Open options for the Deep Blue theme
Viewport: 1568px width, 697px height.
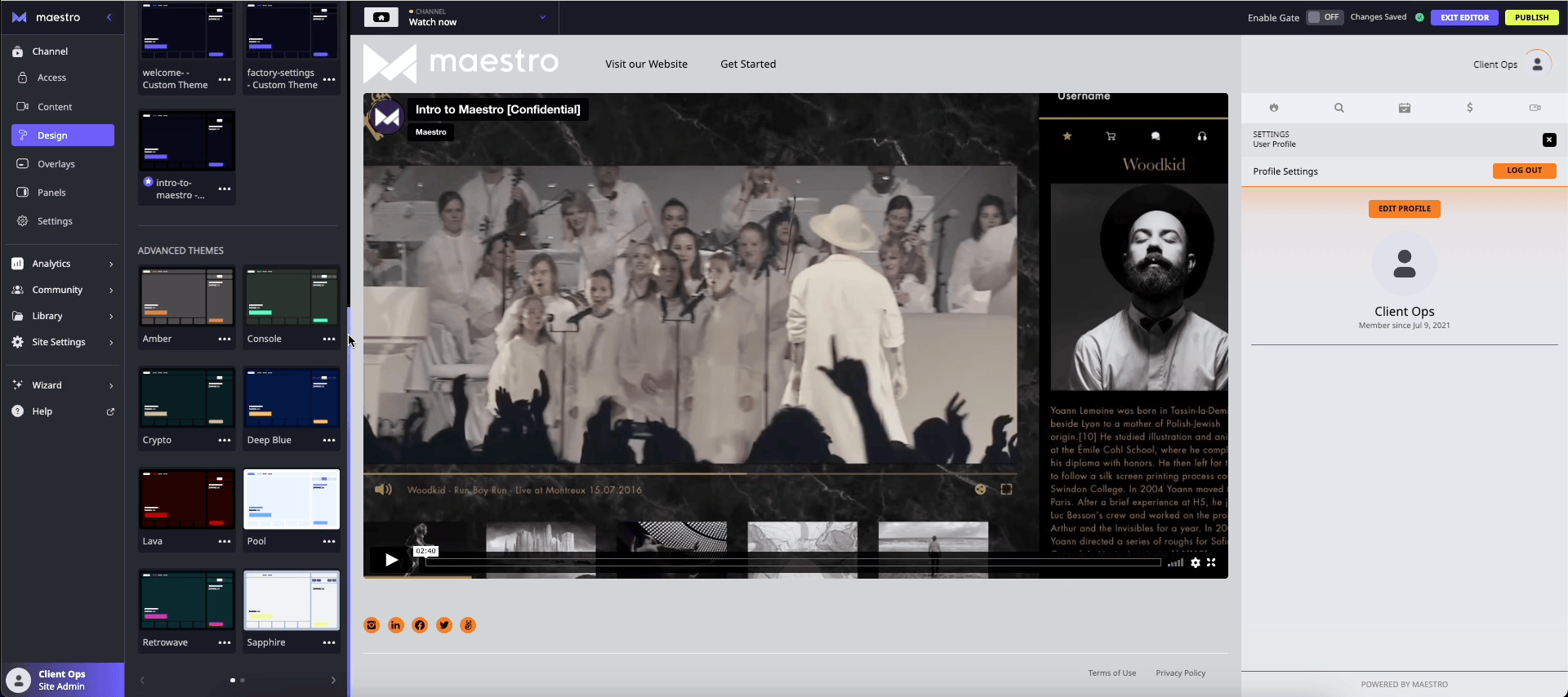coord(329,440)
